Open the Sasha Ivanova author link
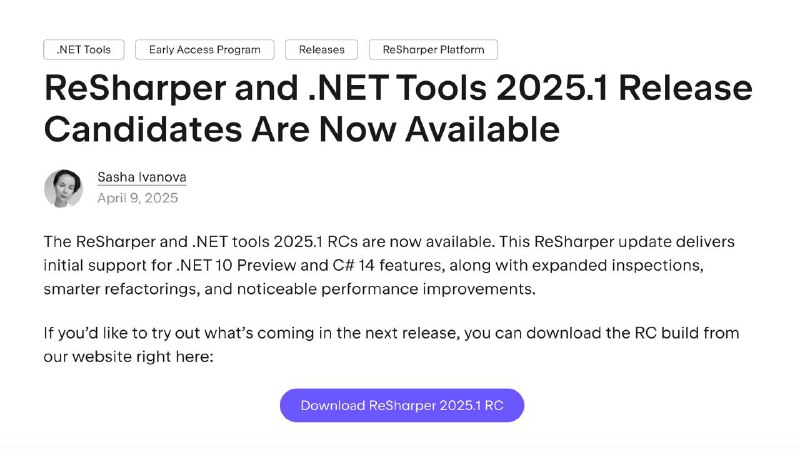 [x=142, y=177]
